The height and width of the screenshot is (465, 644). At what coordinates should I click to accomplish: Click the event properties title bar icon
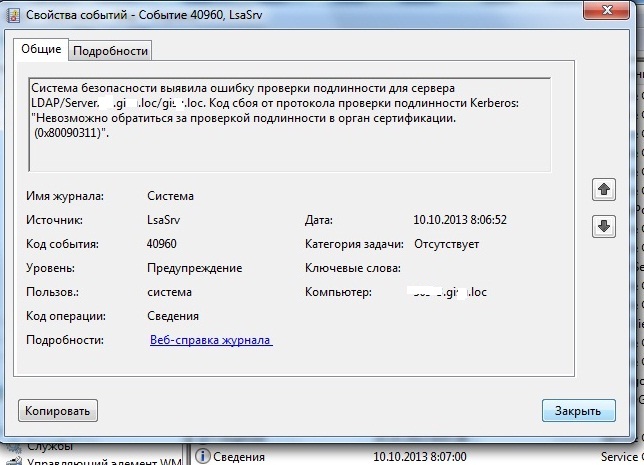pyautogui.click(x=14, y=15)
